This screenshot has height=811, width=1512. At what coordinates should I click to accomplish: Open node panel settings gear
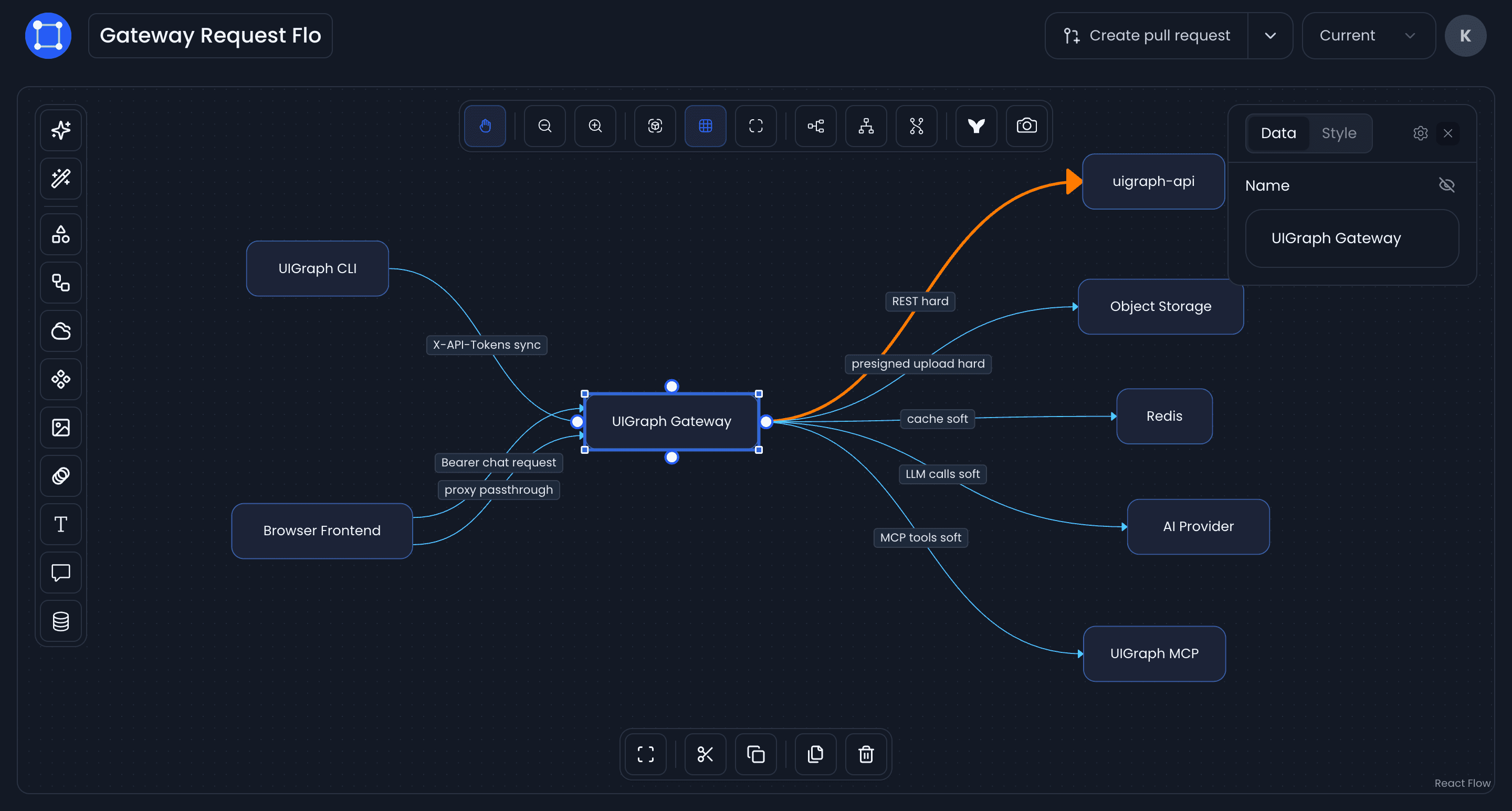coord(1421,133)
